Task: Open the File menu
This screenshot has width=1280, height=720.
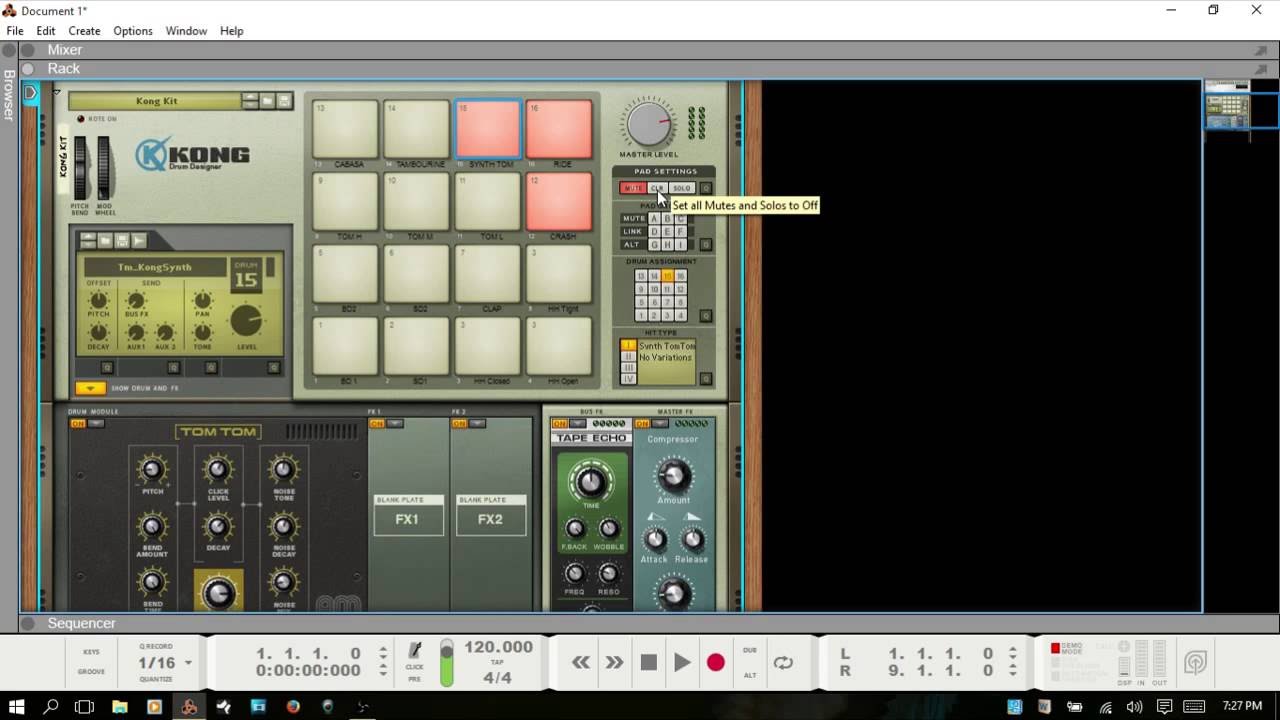Action: coord(15,31)
